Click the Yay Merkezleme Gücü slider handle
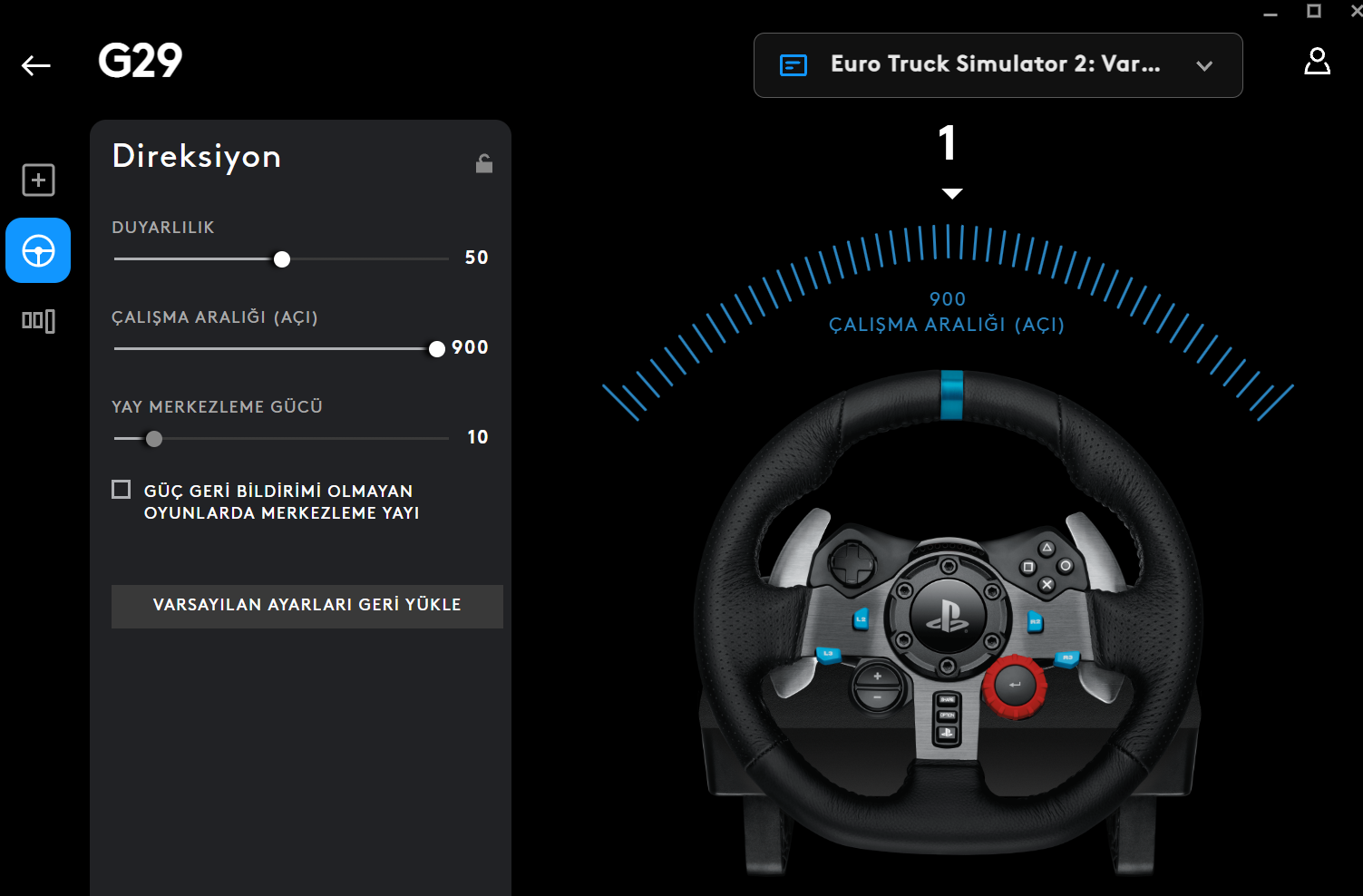This screenshot has height=896, width=1363. [154, 439]
